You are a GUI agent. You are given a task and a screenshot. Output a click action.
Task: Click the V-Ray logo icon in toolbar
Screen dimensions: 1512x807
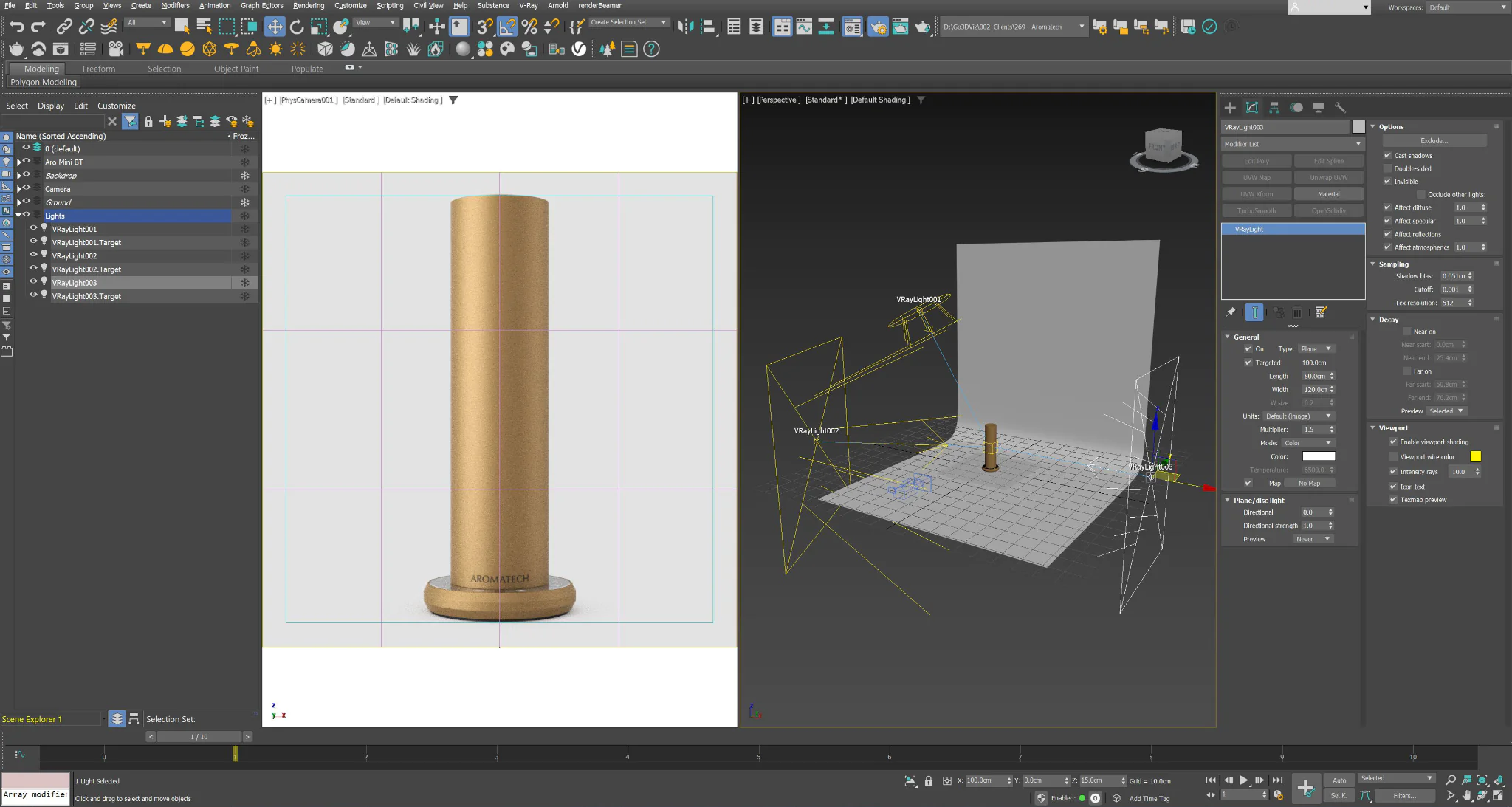580,49
